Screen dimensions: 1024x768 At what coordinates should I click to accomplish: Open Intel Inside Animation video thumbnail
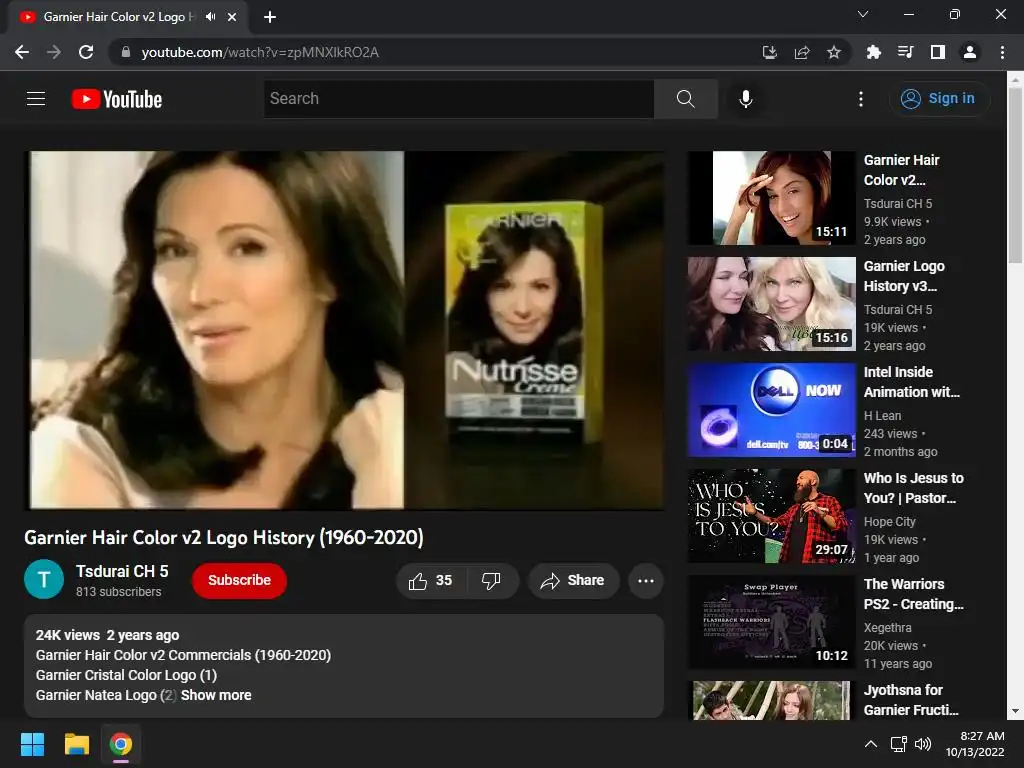click(x=771, y=409)
